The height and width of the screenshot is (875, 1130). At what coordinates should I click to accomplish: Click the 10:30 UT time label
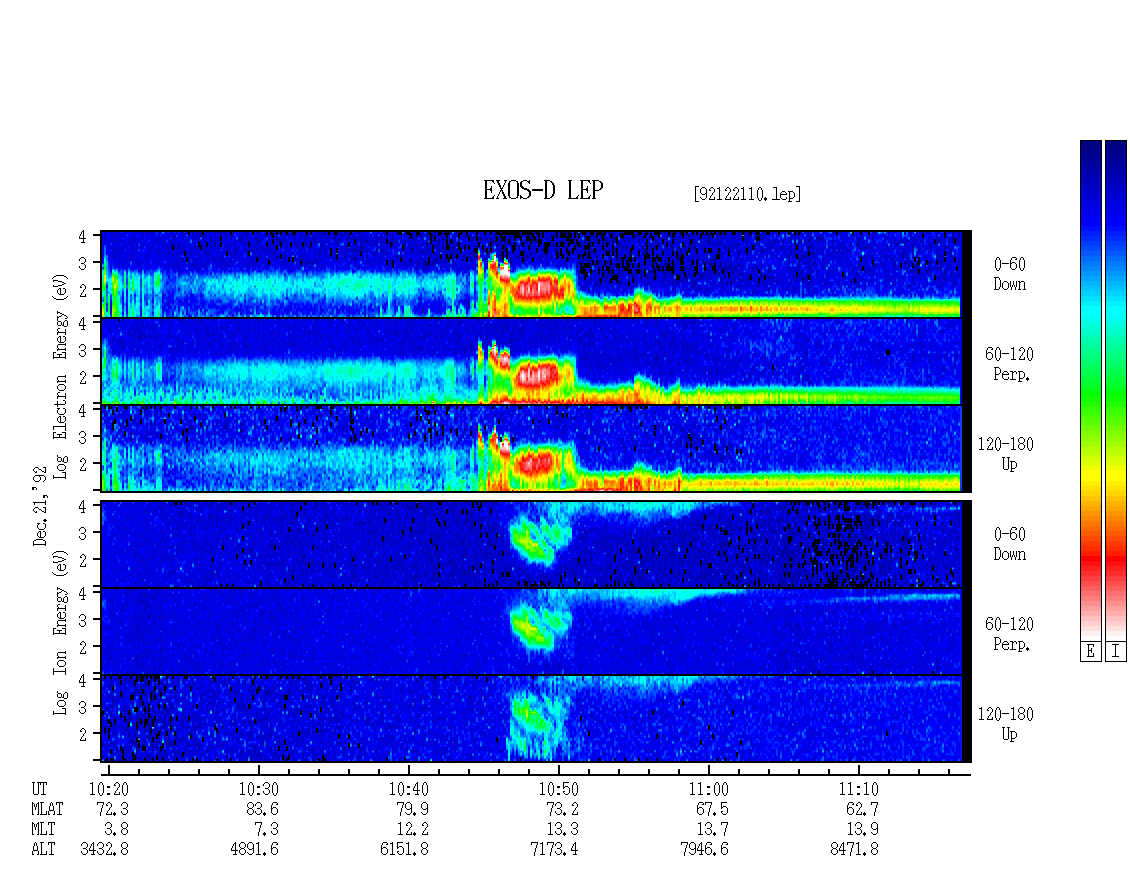coord(259,789)
